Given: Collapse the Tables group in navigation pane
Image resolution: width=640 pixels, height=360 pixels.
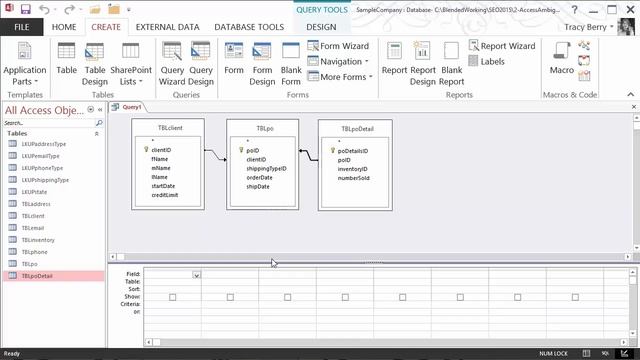Looking at the screenshot, I should pyautogui.click(x=97, y=133).
